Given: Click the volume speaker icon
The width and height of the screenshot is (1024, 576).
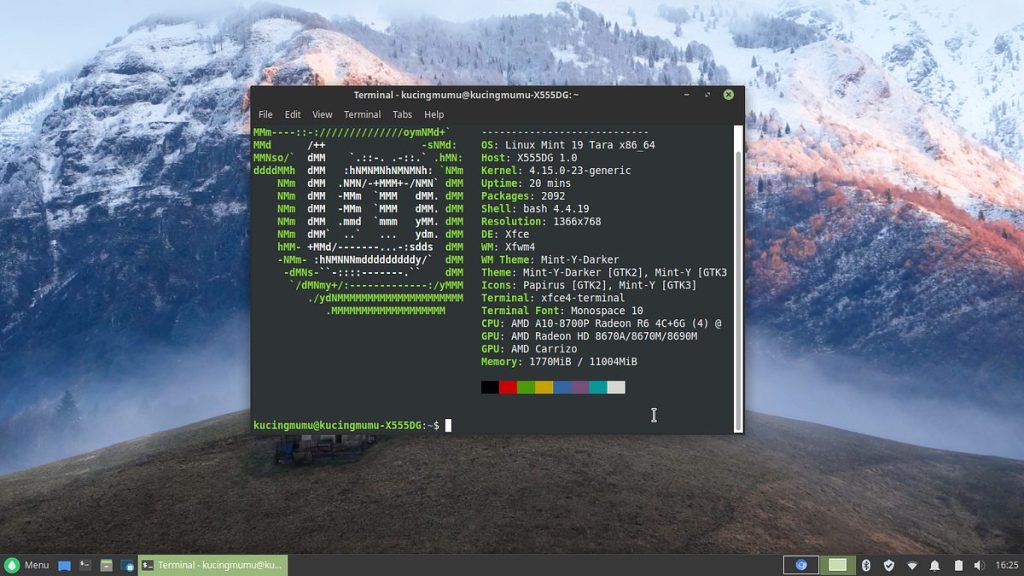Looking at the screenshot, I should click(980, 565).
